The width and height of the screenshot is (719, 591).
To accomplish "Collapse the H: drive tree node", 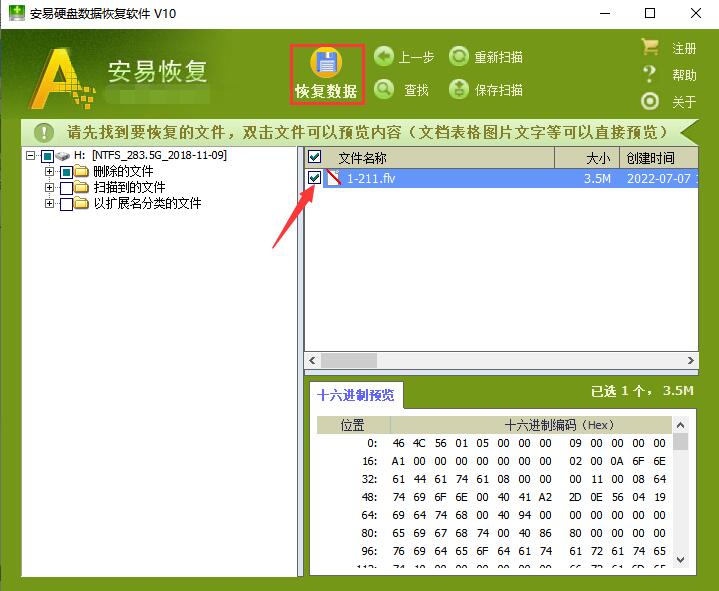I will tap(31, 156).
